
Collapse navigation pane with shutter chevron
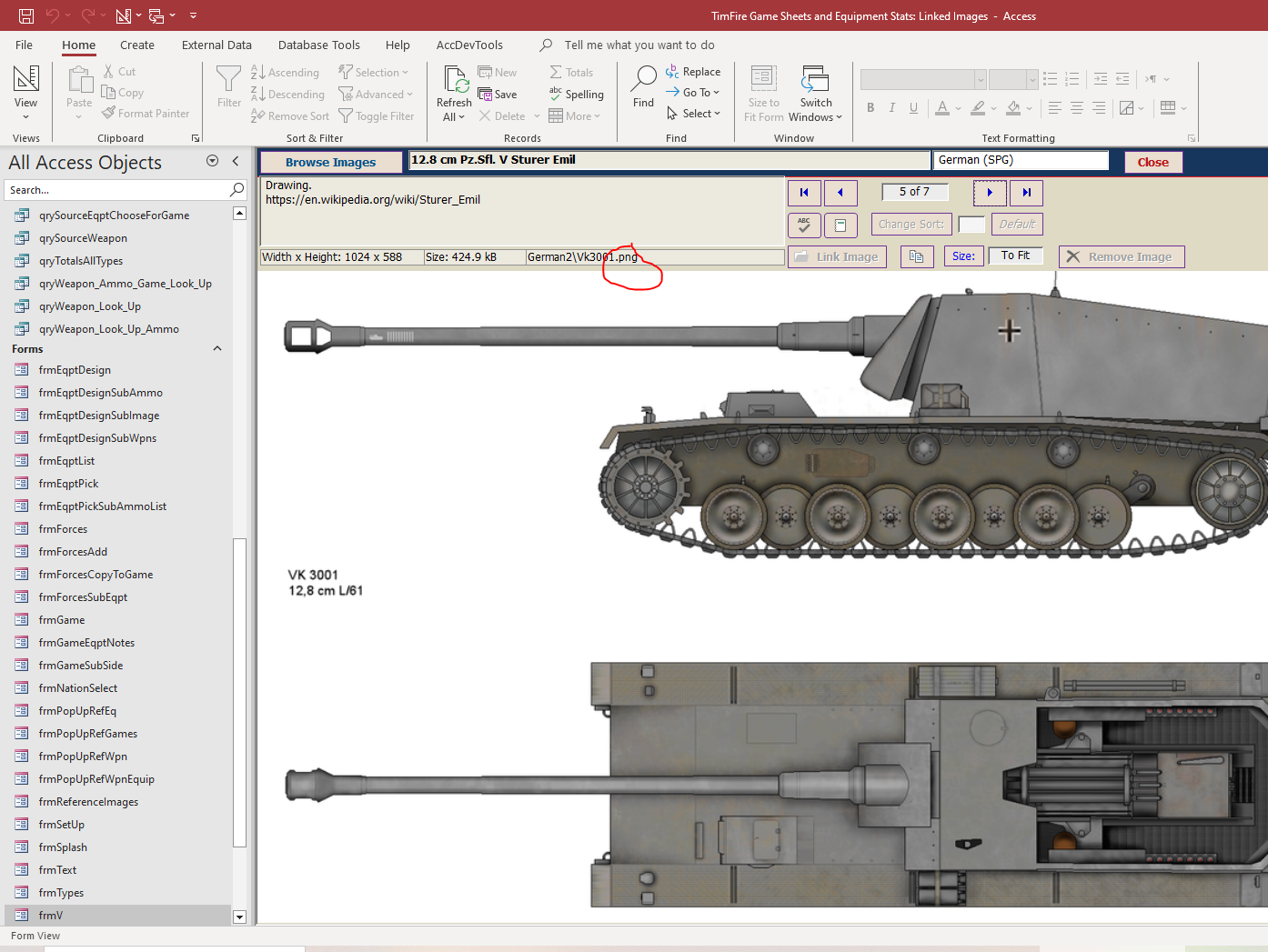[236, 161]
